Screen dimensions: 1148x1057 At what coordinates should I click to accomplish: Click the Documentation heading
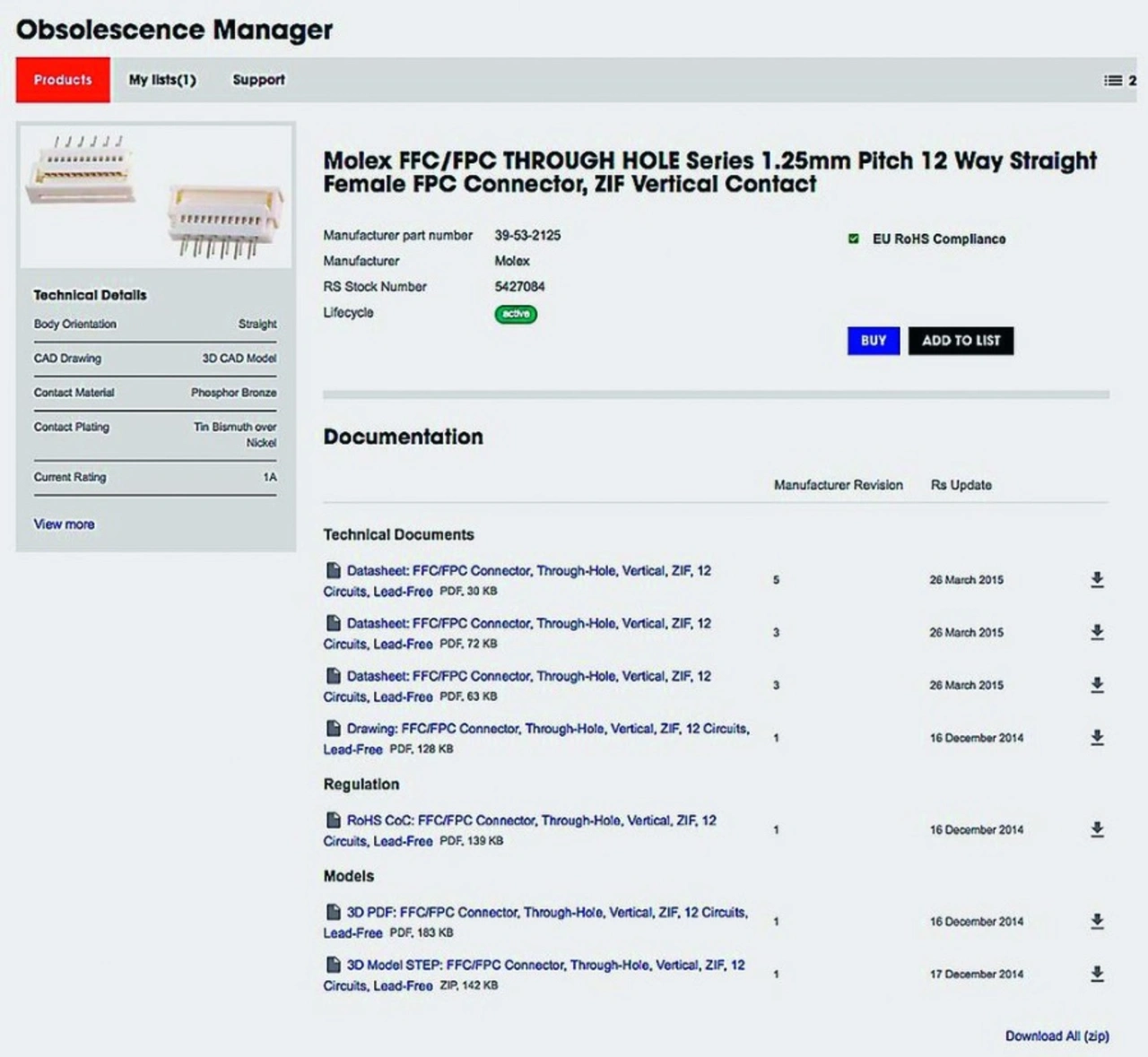coord(403,437)
